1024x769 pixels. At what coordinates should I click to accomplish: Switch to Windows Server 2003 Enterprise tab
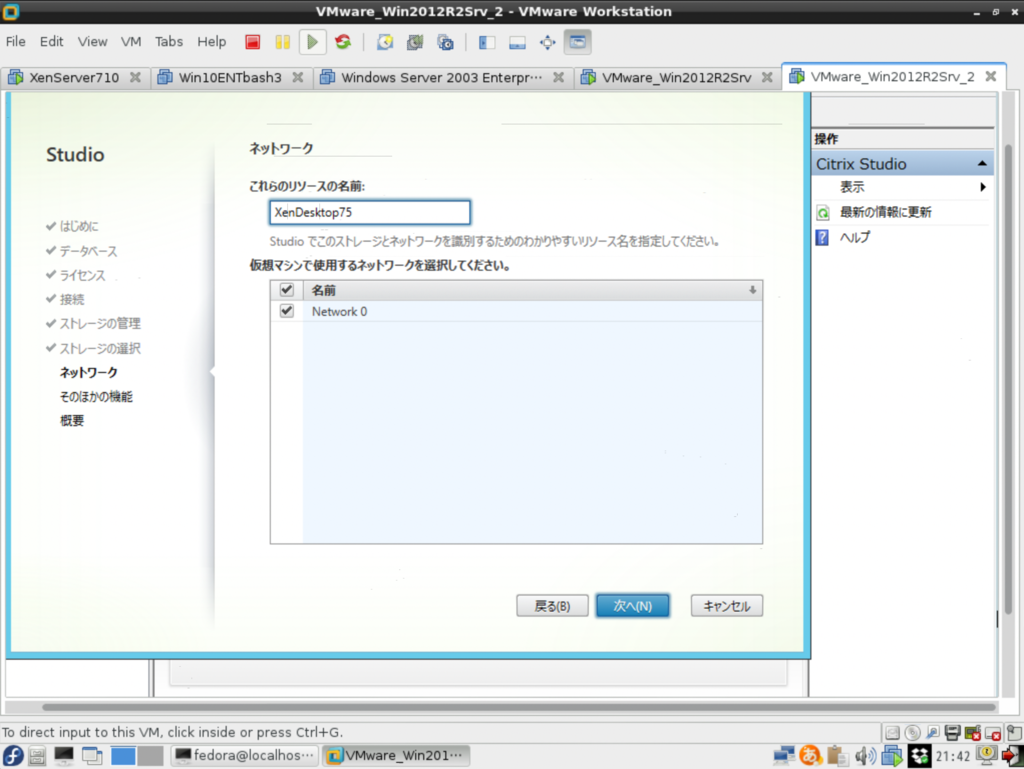pyautogui.click(x=441, y=78)
